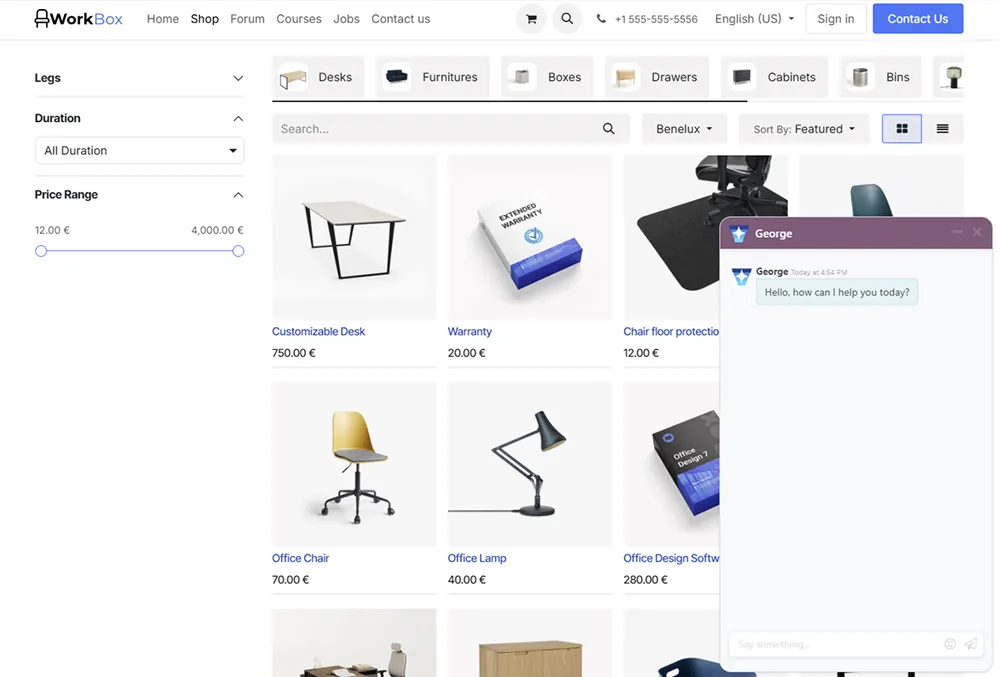
Task: Open the Sort By Featured dropdown
Action: pyautogui.click(x=804, y=129)
